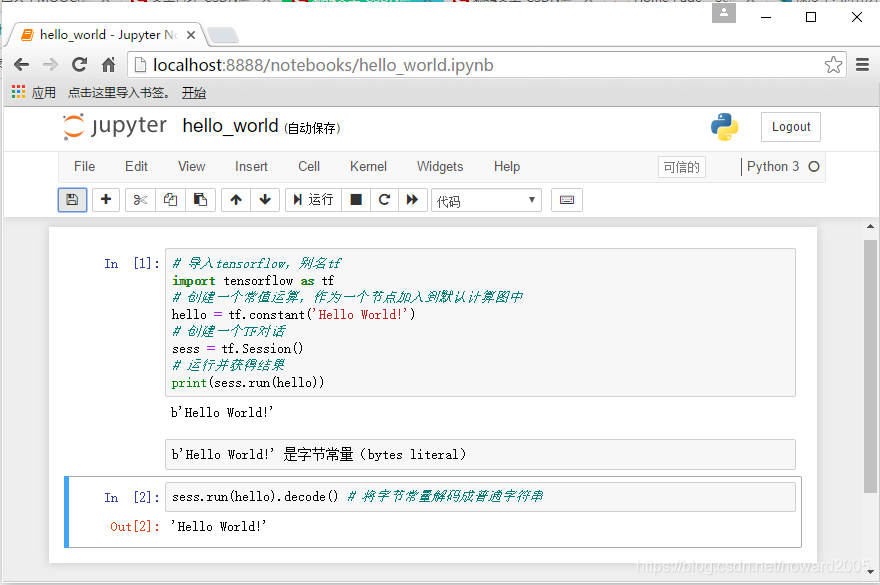
Task: Select the hello_world Jupyter browser tab
Action: (107, 35)
